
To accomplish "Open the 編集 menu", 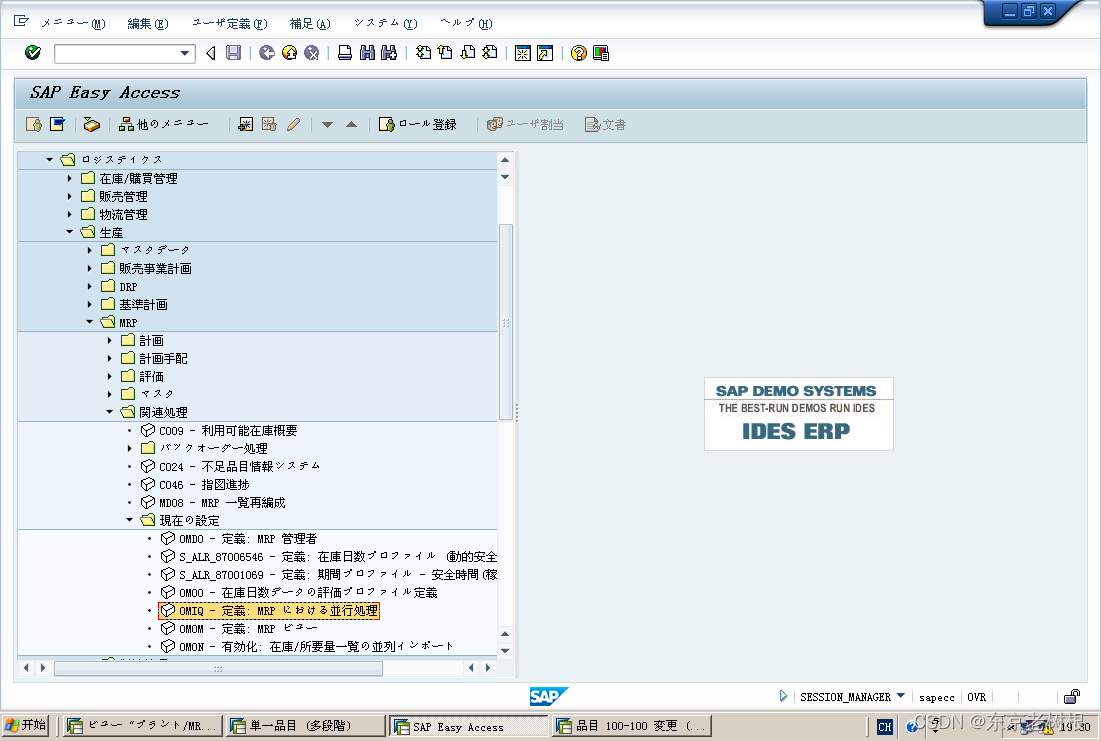I will click(x=148, y=23).
